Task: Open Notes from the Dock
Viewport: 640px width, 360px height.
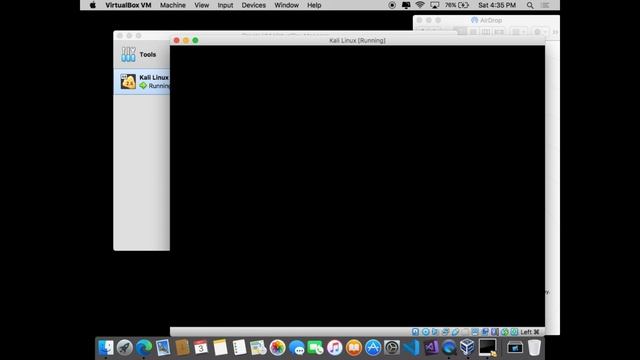Action: tap(220, 348)
